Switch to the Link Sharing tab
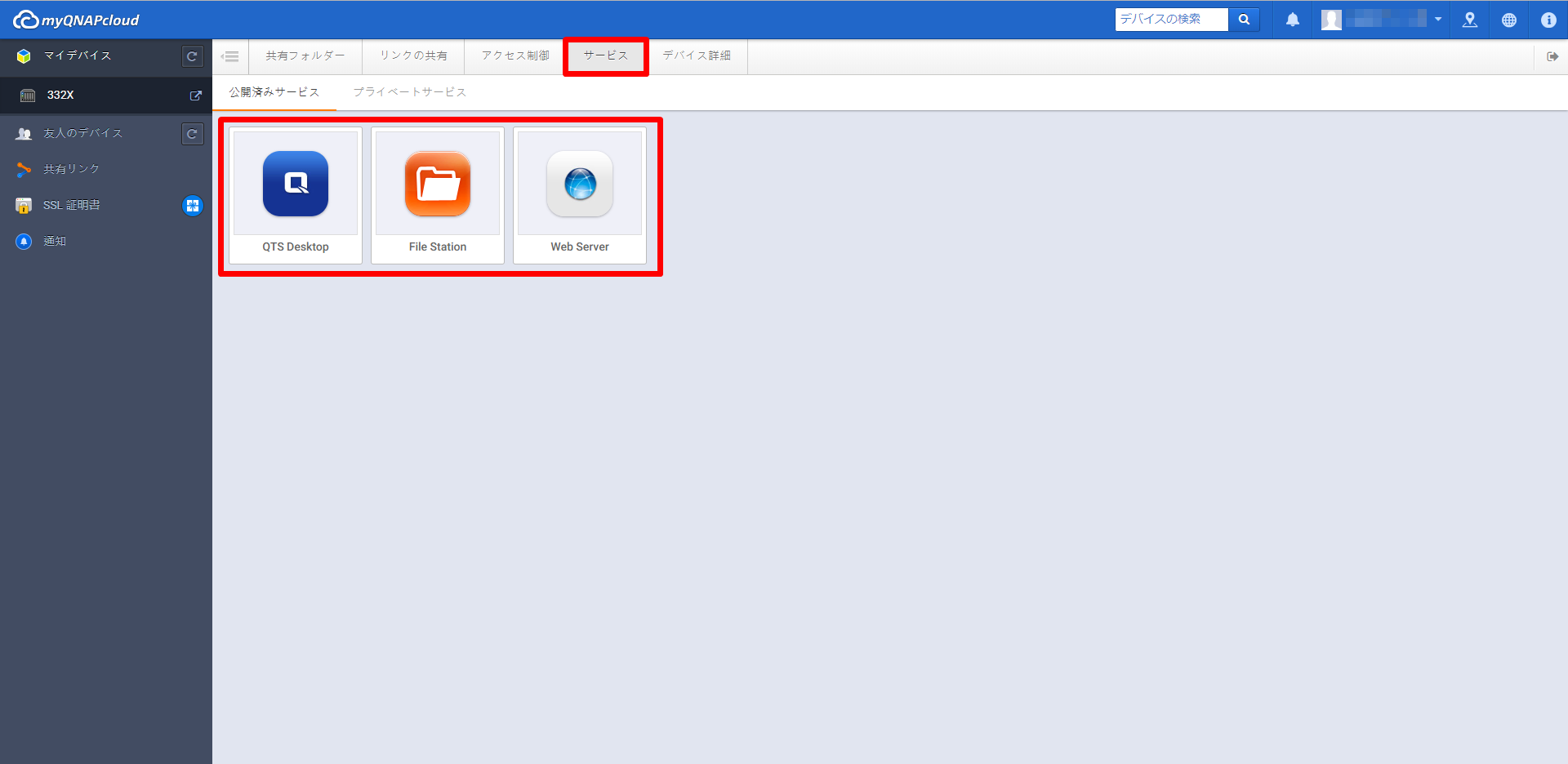 coord(413,56)
